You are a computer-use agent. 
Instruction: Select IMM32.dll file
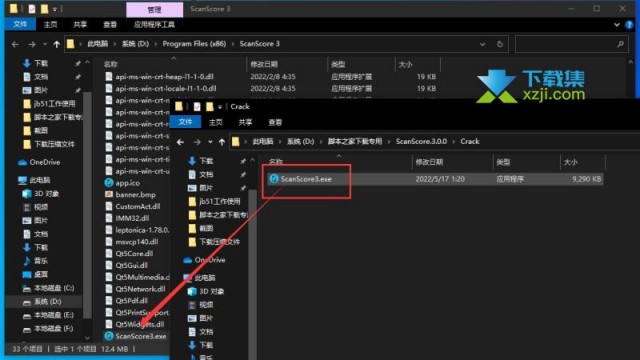pos(127,218)
